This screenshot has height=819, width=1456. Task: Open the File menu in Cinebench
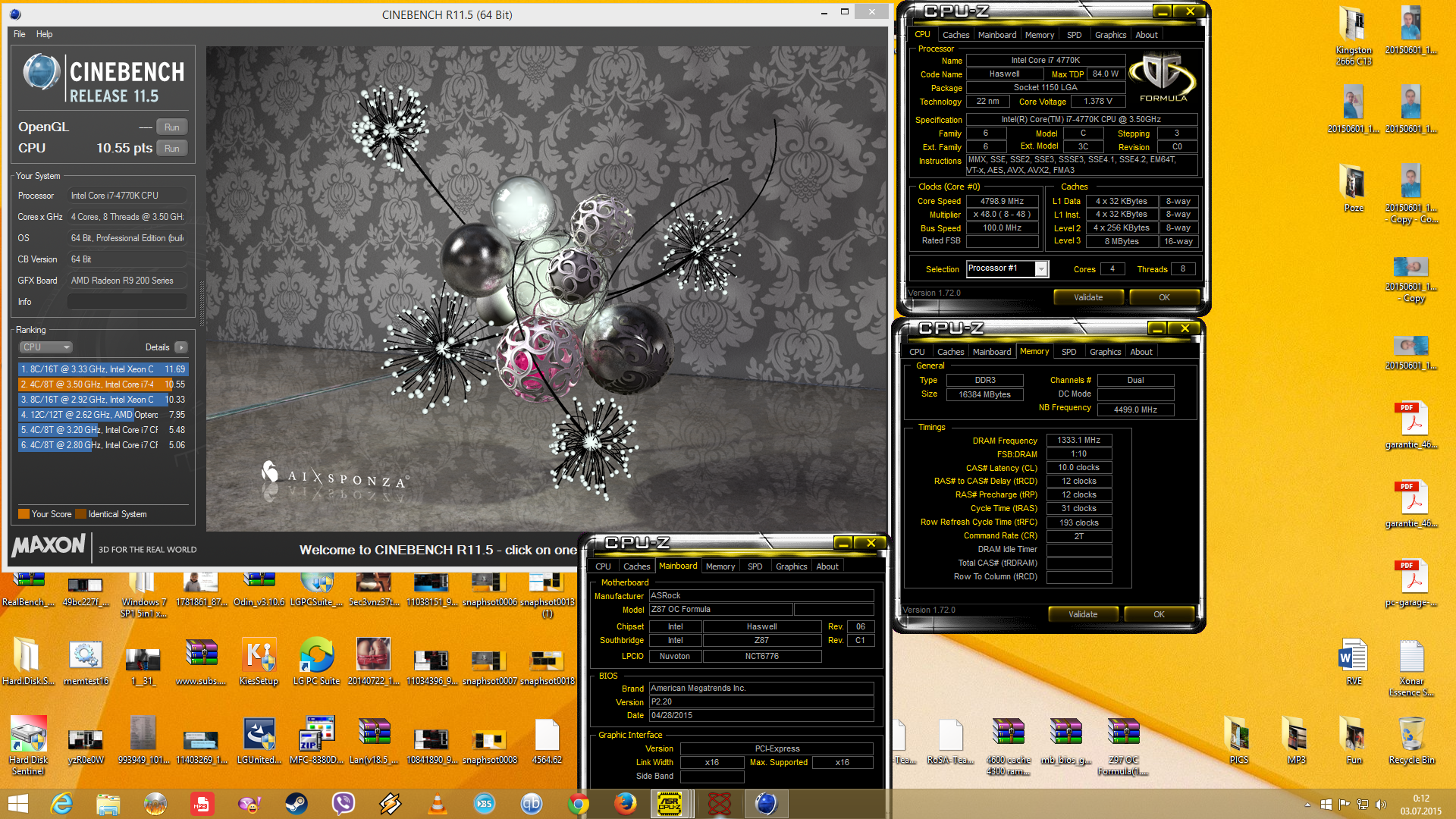tap(20, 34)
